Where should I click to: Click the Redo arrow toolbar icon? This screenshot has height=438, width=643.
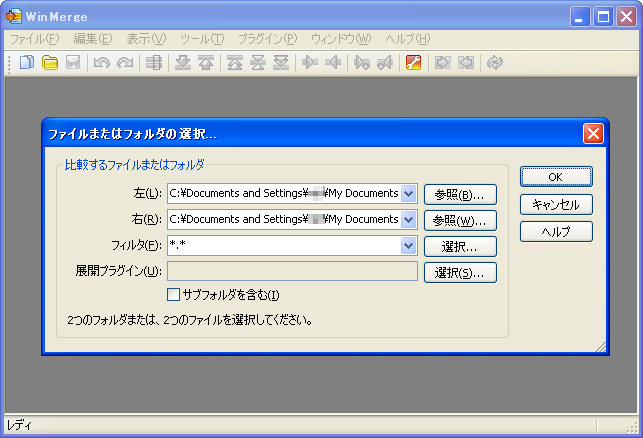coord(125,63)
